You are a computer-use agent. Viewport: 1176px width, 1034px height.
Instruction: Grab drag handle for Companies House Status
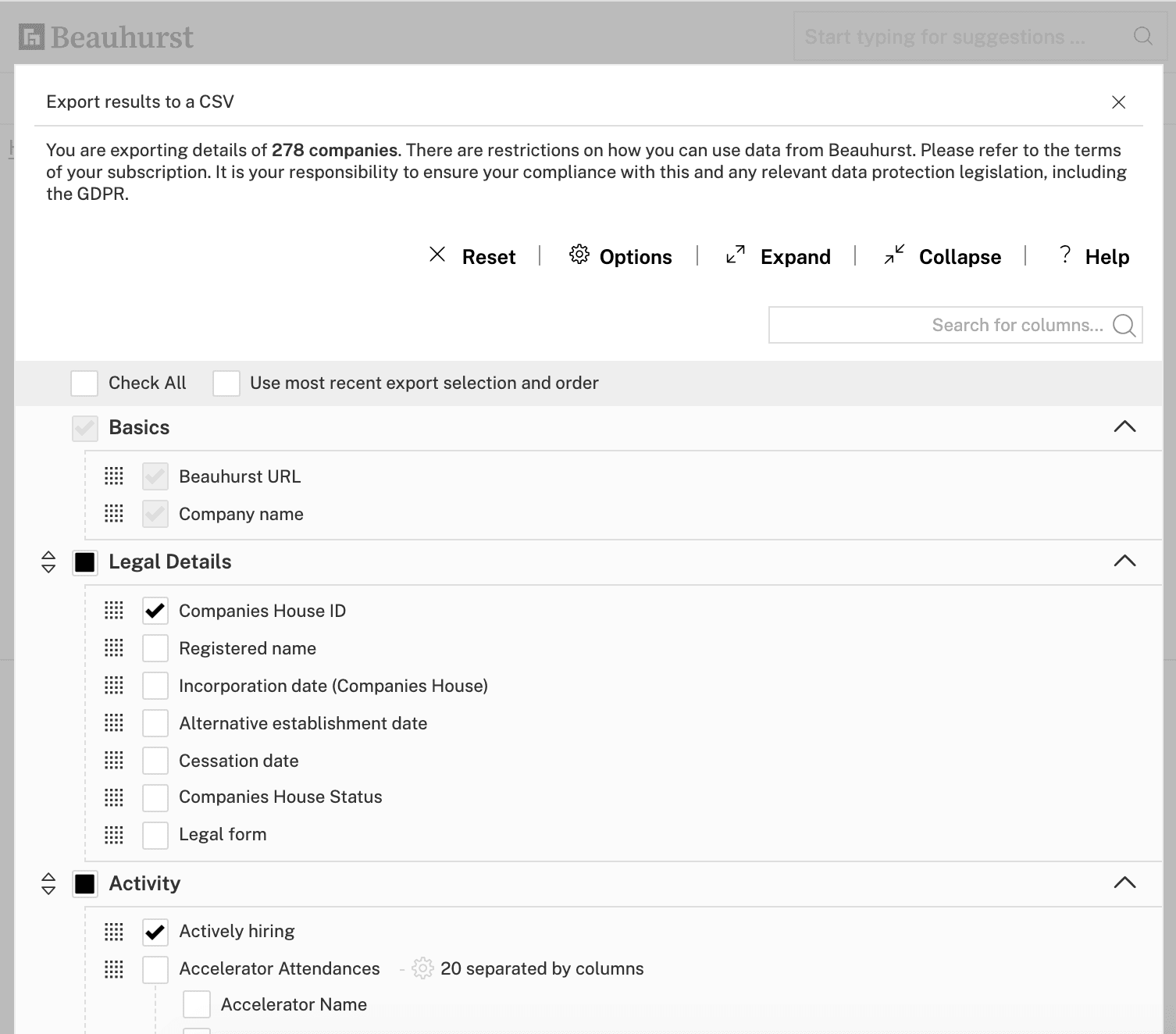pos(114,797)
